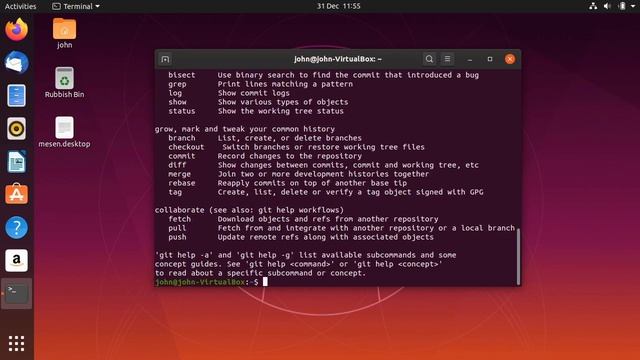Click the 'tag' command text
Screen dimensions: 640x360
(175, 192)
